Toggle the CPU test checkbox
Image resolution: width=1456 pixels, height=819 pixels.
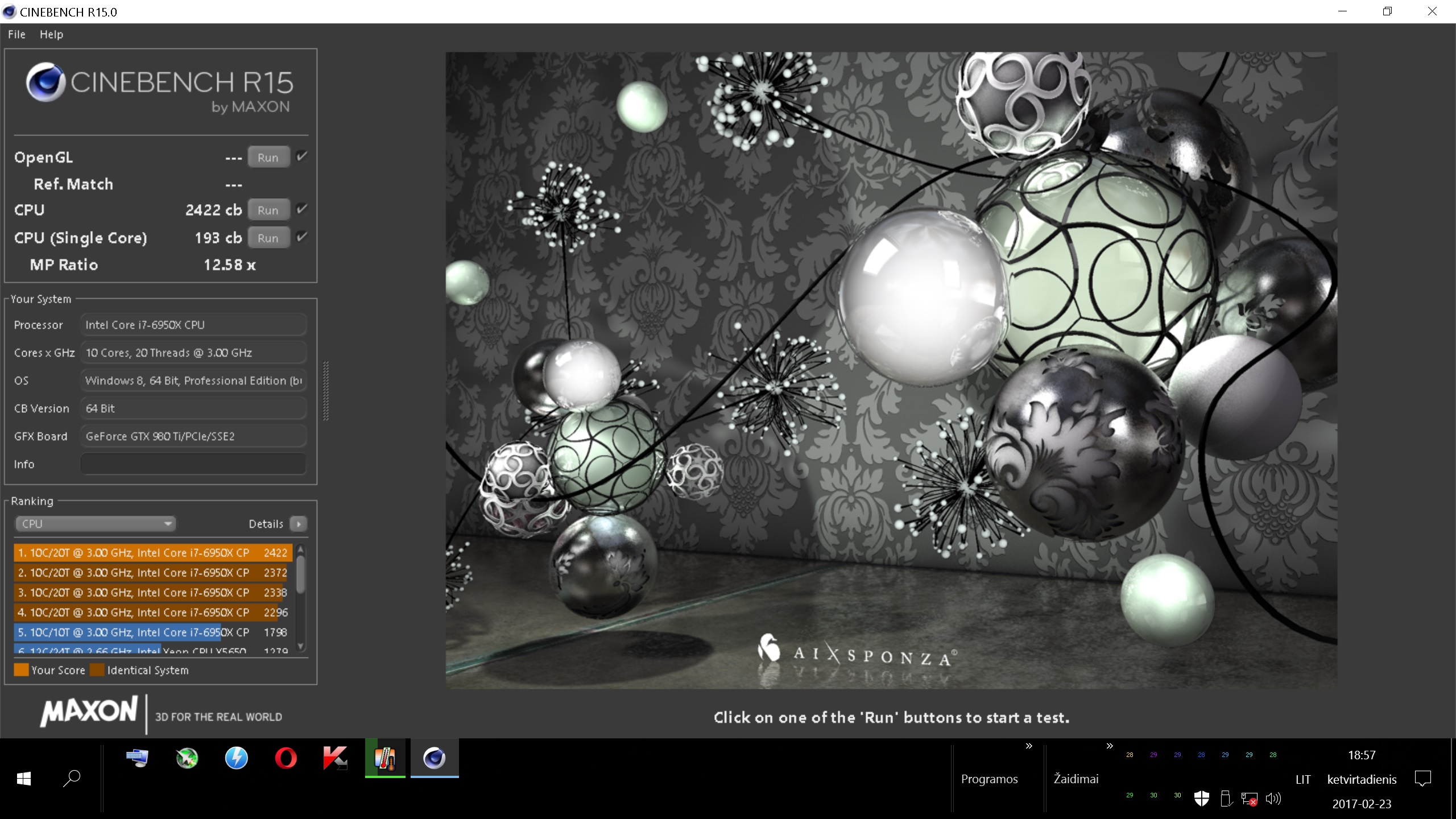[x=302, y=209]
